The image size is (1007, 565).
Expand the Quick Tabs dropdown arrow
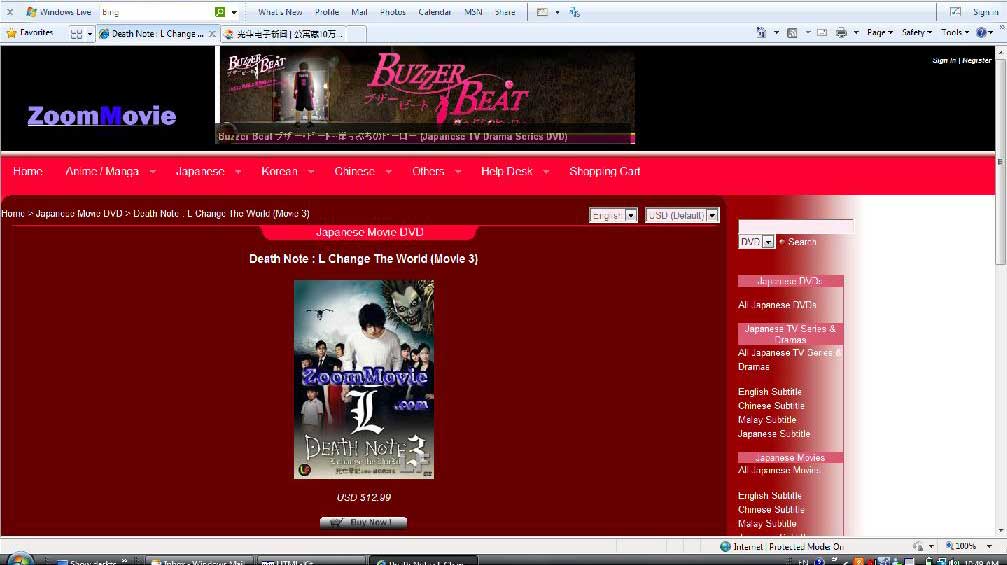pos(90,33)
